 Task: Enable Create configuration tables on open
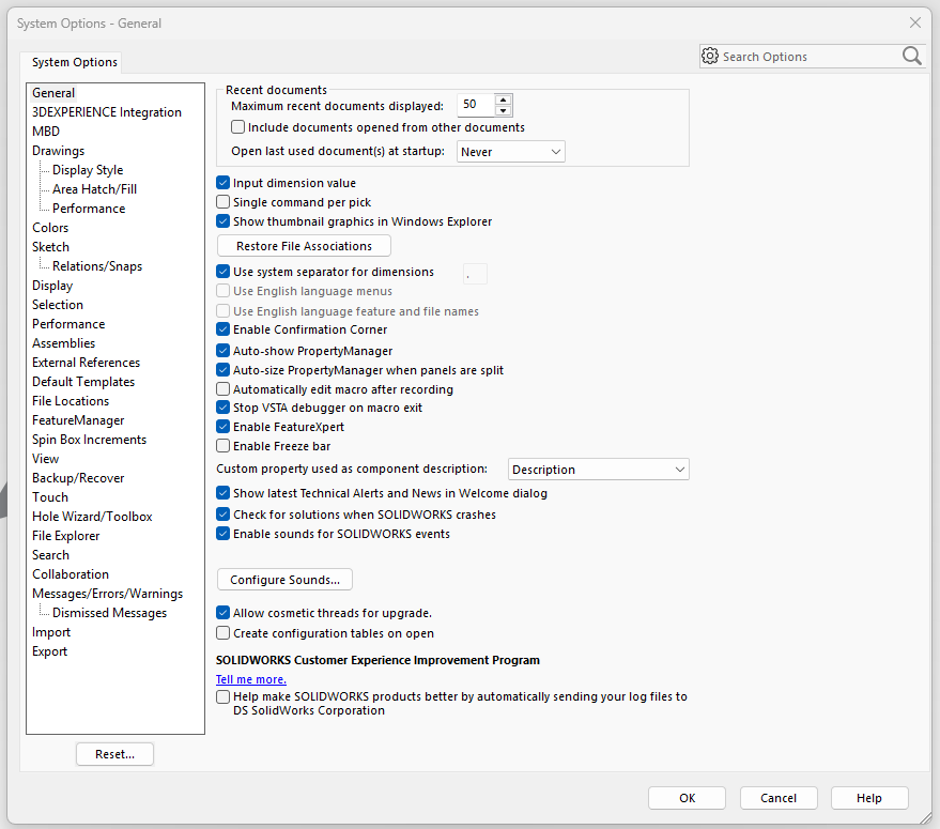click(x=223, y=633)
